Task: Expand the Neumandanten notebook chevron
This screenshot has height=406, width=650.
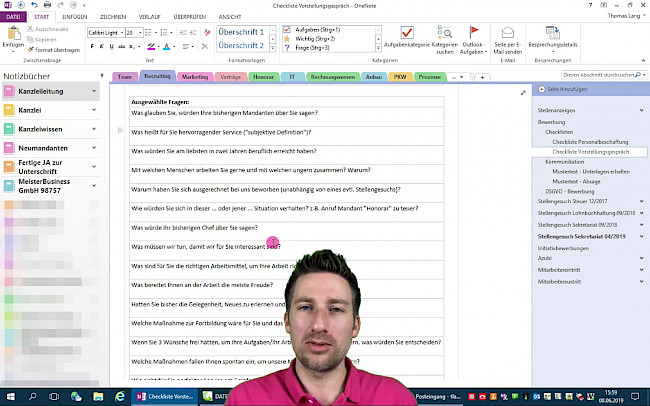Action: (94, 147)
